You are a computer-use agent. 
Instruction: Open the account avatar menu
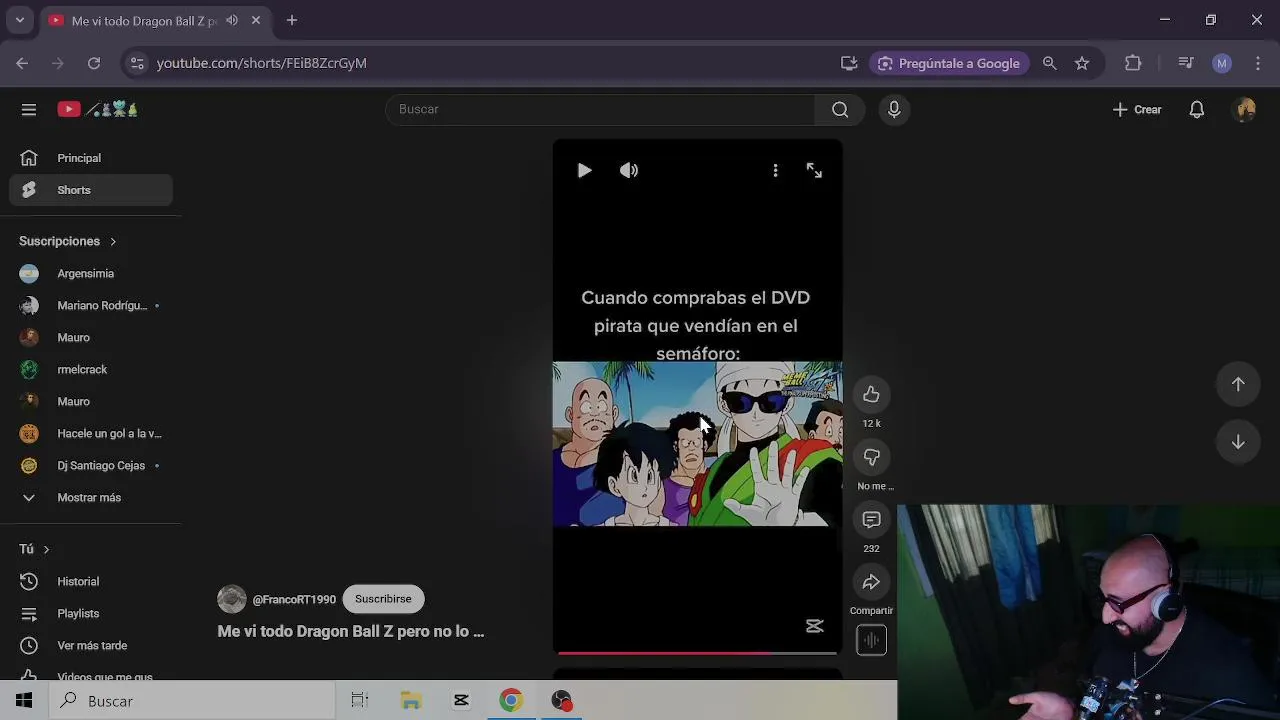1245,109
